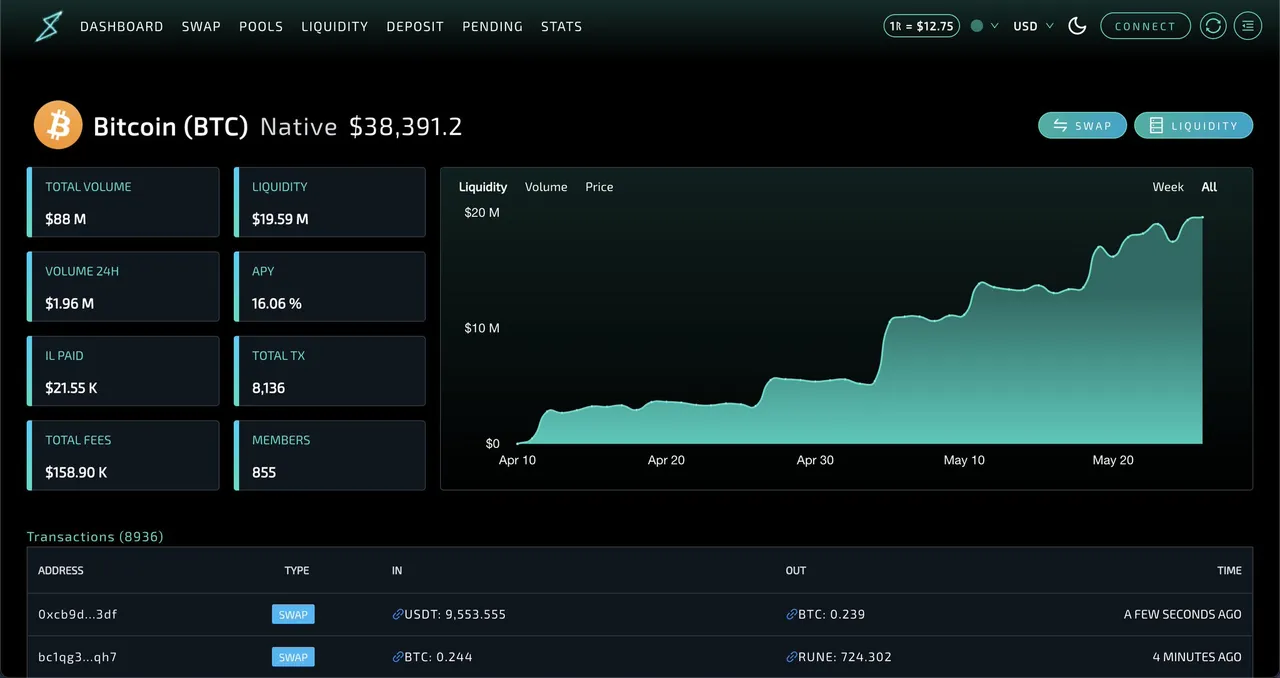
Task: Click Swap tag in 0xcb9d...3df row
Action: click(293, 614)
